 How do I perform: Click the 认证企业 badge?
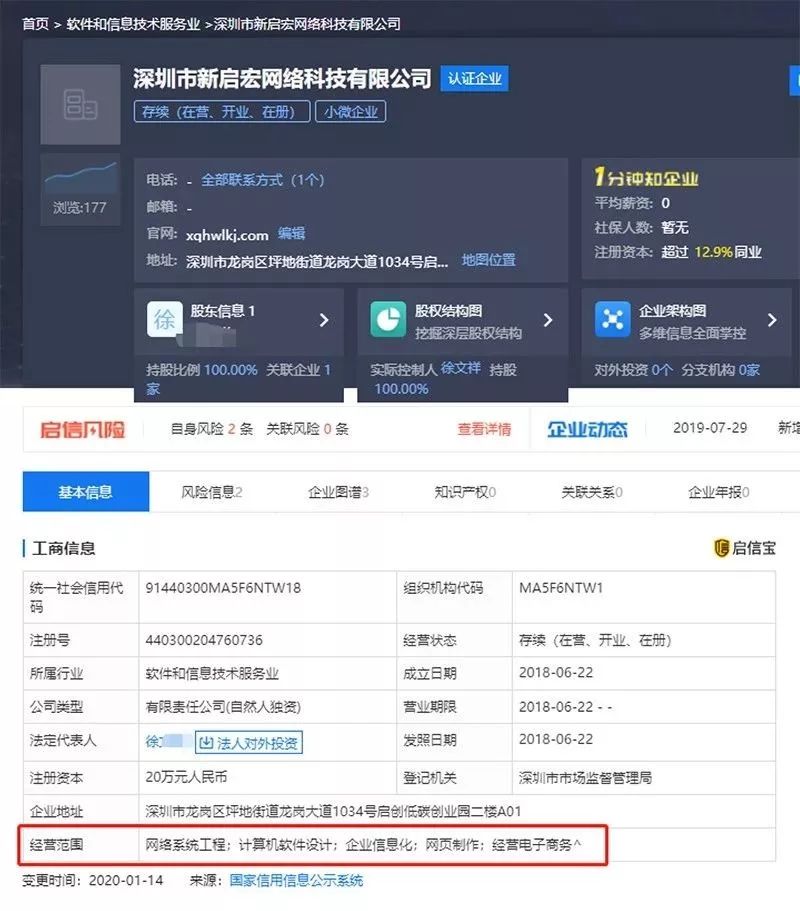(x=475, y=78)
